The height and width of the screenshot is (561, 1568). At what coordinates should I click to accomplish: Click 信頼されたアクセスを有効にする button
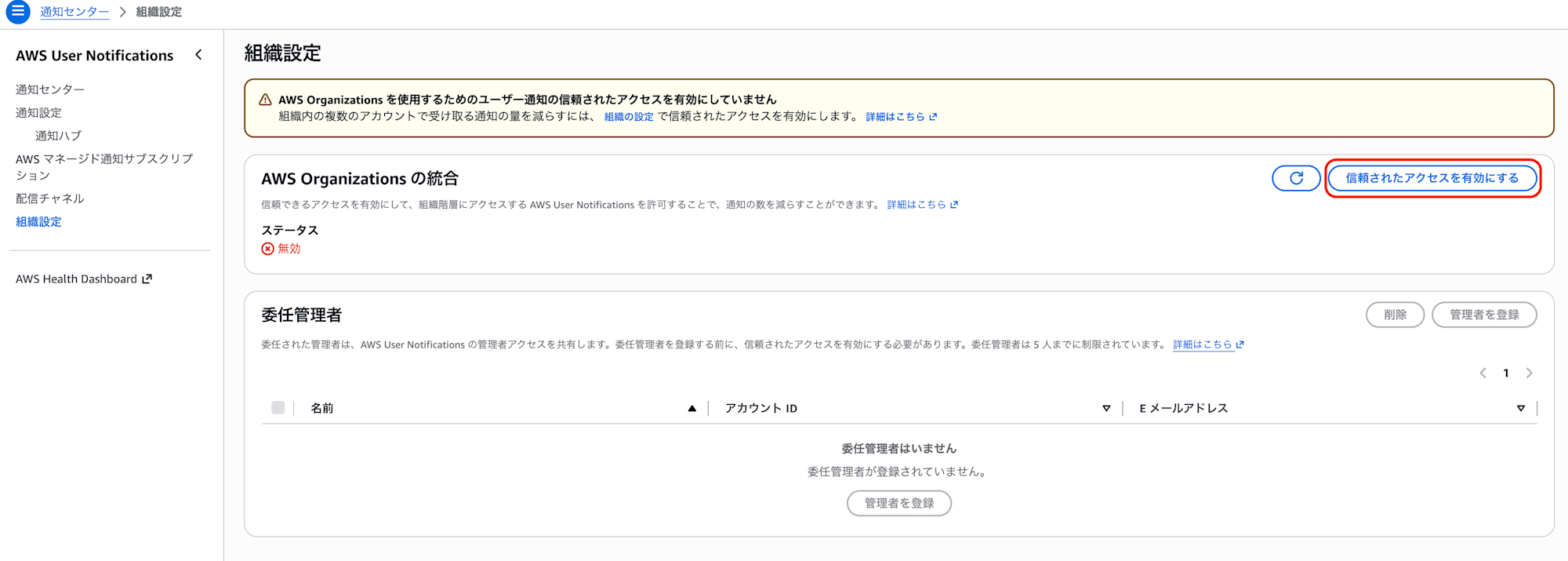[1432, 178]
